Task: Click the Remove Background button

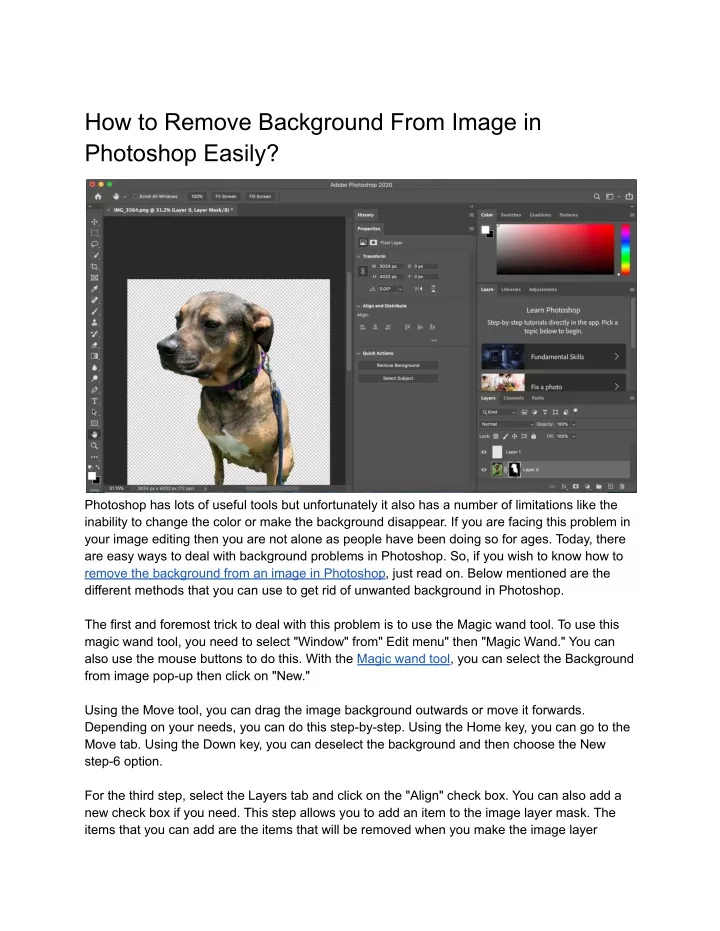Action: click(398, 366)
